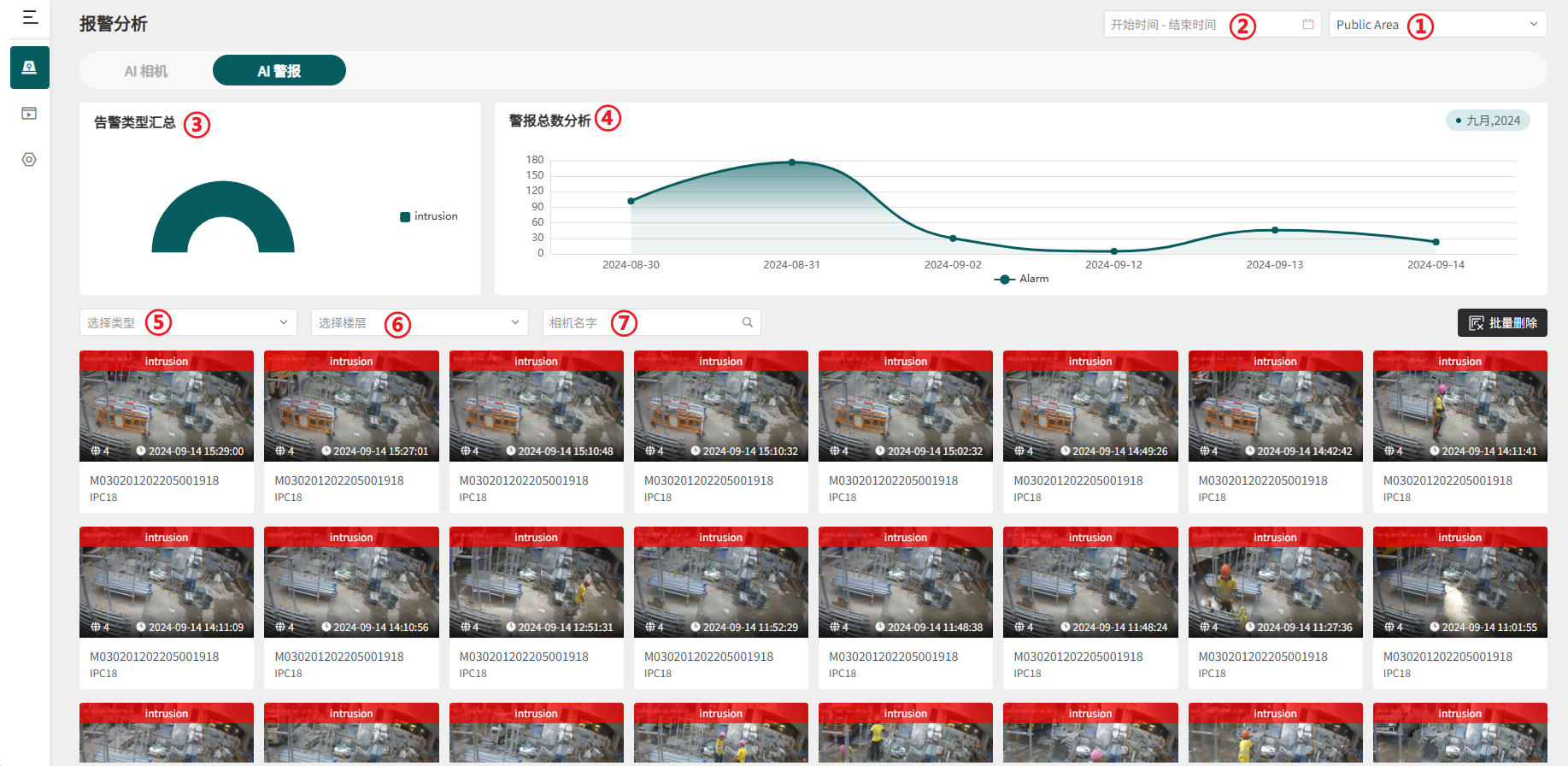Open alarm thumbnail dated 2024-09-14 15:29:00
The image size is (1568, 766).
(x=167, y=406)
